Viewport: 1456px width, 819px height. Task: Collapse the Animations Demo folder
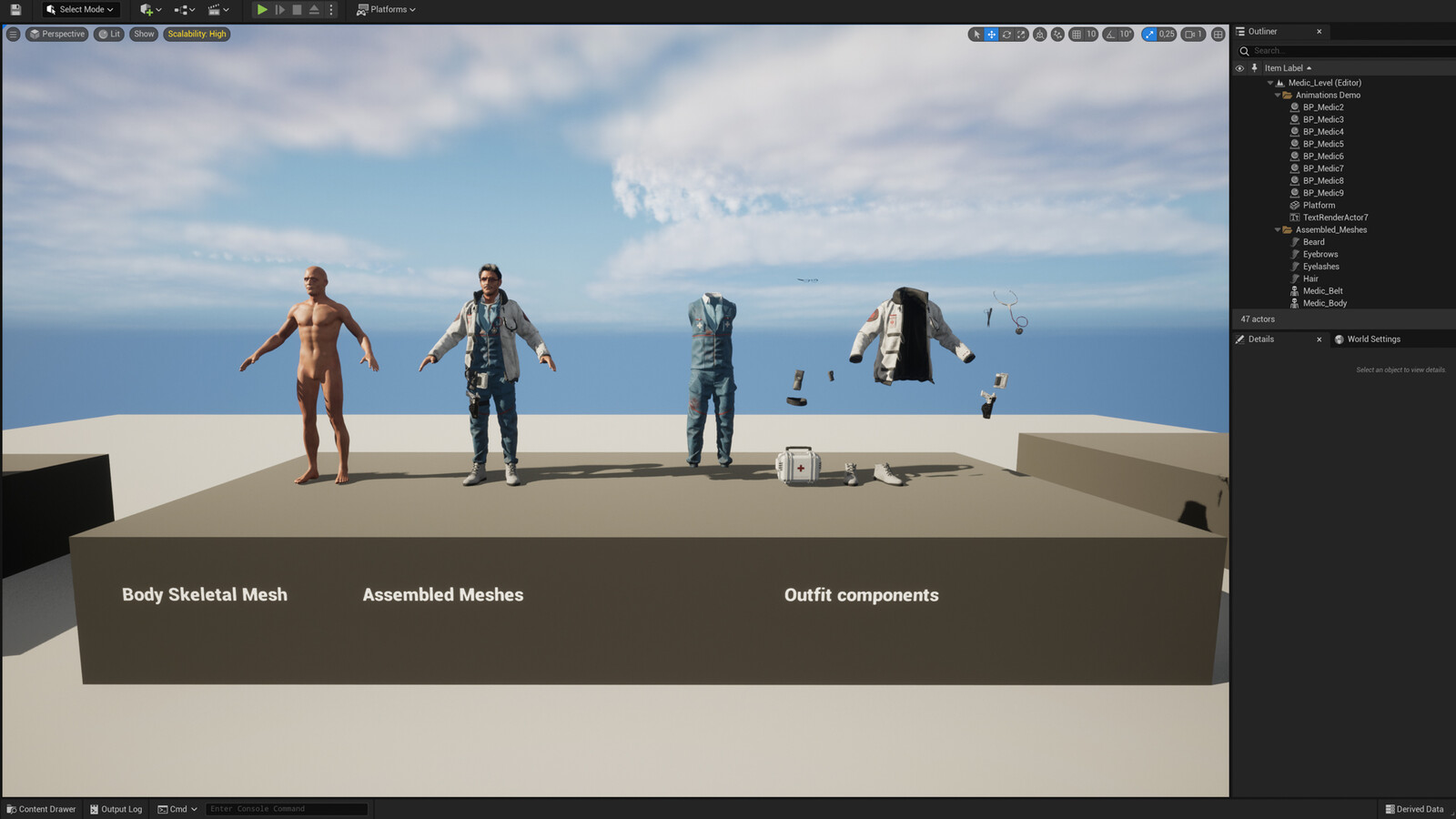1278,96
